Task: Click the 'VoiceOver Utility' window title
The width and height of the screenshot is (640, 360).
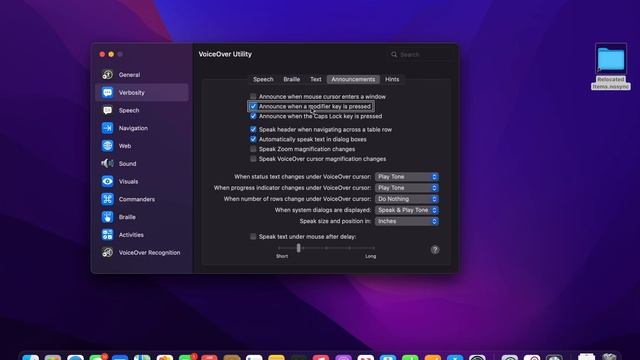Action: (225, 54)
